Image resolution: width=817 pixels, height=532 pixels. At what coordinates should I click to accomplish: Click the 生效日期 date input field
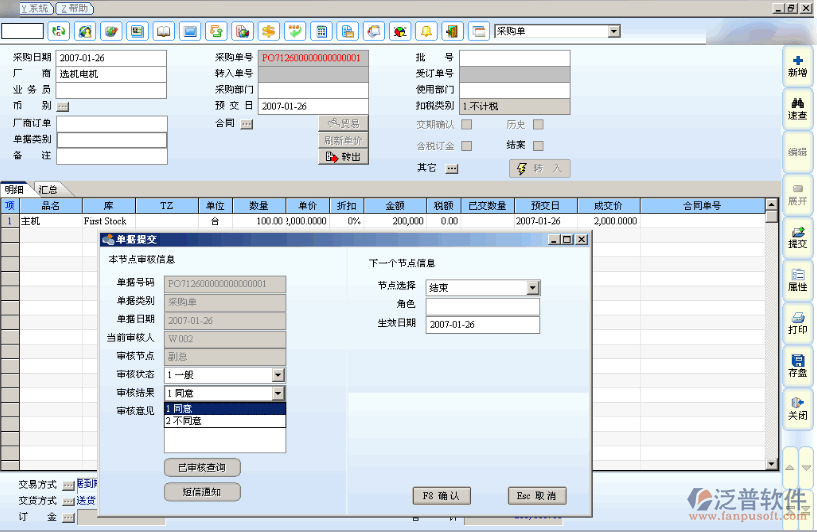482,325
